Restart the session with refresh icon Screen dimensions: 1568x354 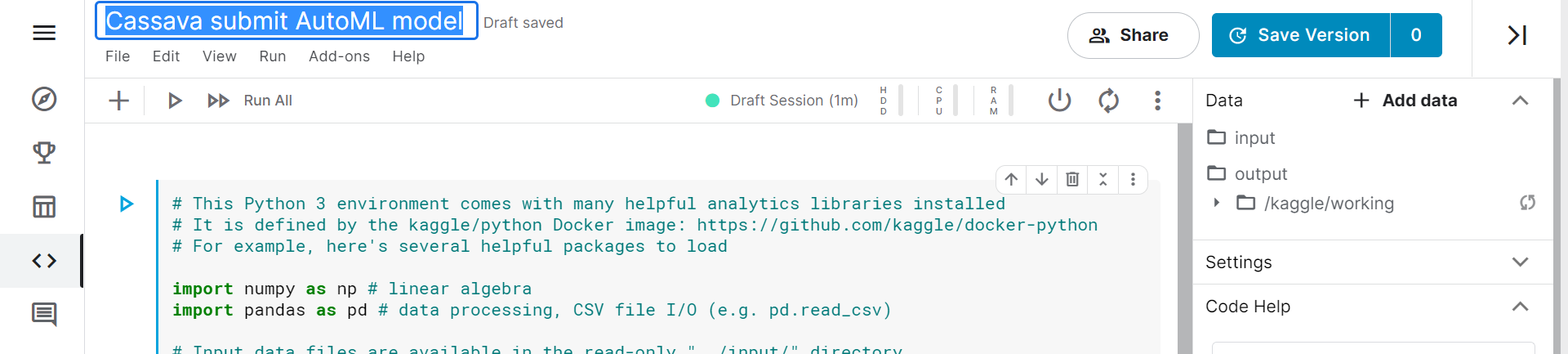click(1108, 101)
